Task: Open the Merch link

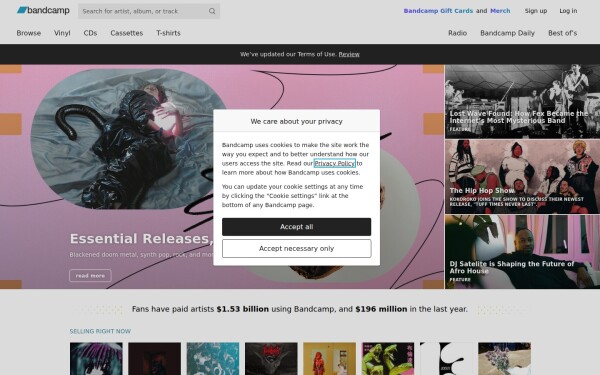Action: tap(500, 11)
